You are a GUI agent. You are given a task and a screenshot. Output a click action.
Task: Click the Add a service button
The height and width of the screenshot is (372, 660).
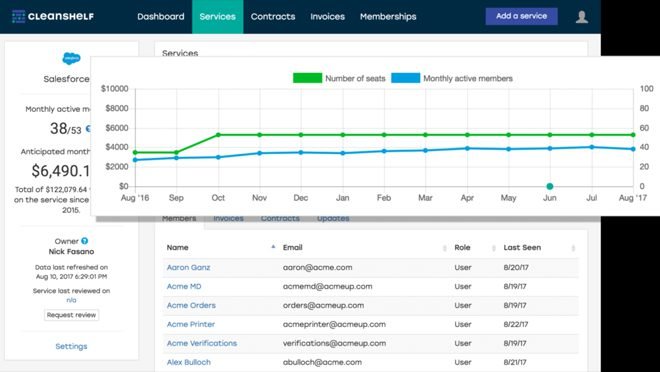click(522, 16)
